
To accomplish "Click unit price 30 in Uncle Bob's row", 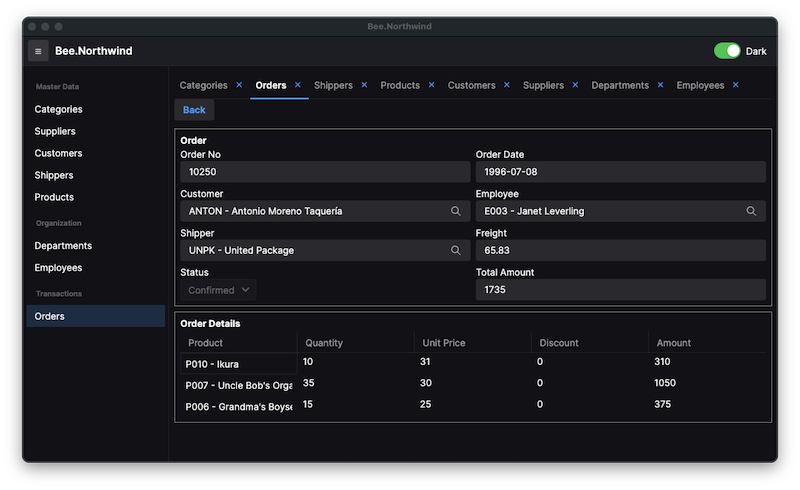I will click(426, 383).
